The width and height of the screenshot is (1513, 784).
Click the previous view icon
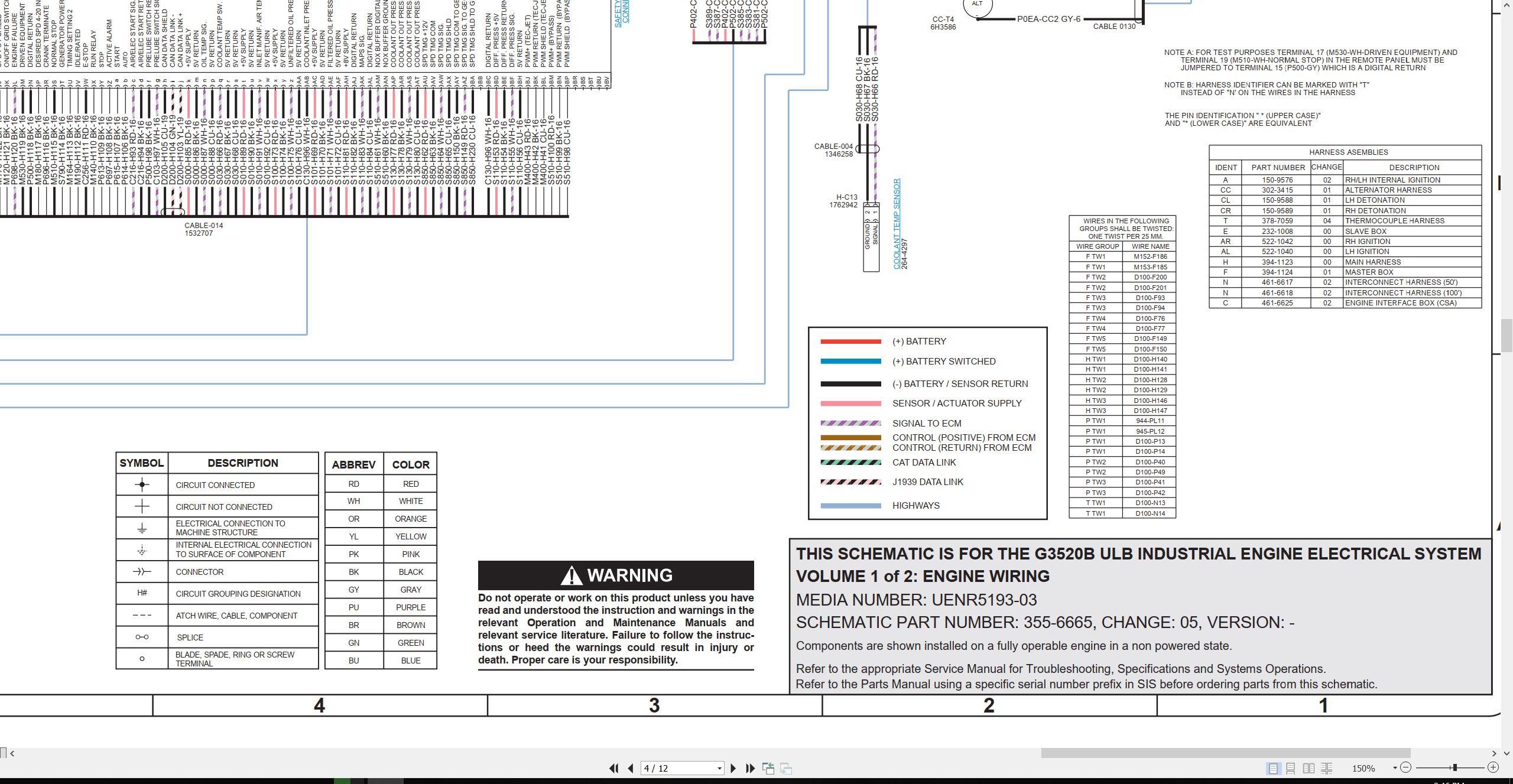tap(768, 769)
